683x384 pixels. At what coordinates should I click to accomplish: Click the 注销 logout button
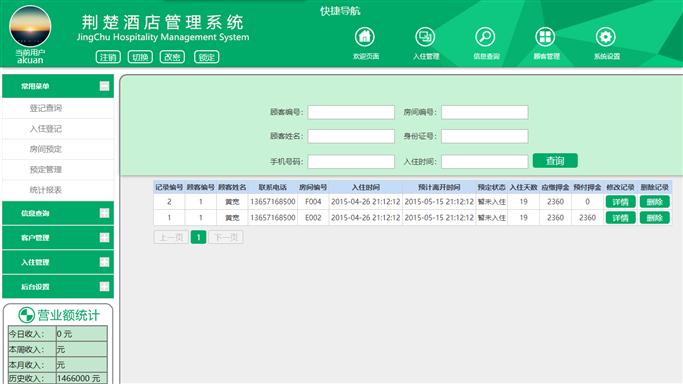tap(108, 57)
